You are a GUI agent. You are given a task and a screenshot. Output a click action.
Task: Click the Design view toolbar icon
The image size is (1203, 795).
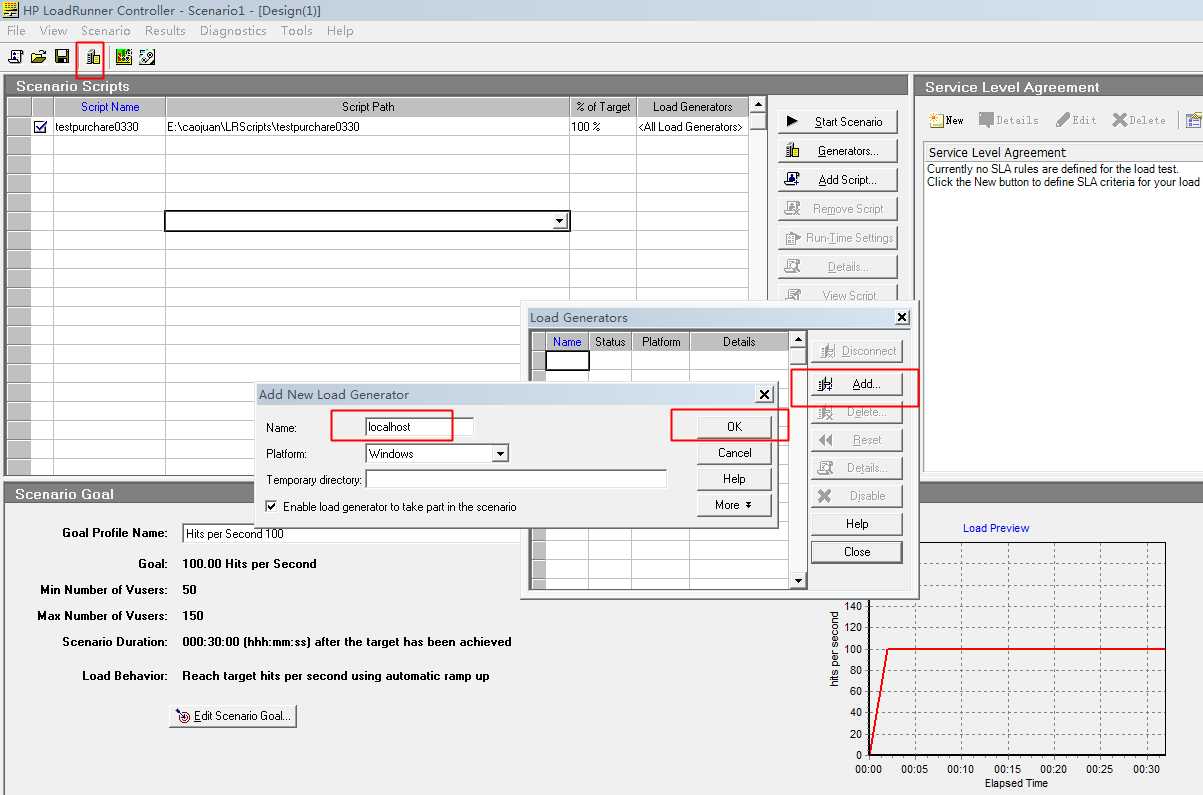[123, 57]
